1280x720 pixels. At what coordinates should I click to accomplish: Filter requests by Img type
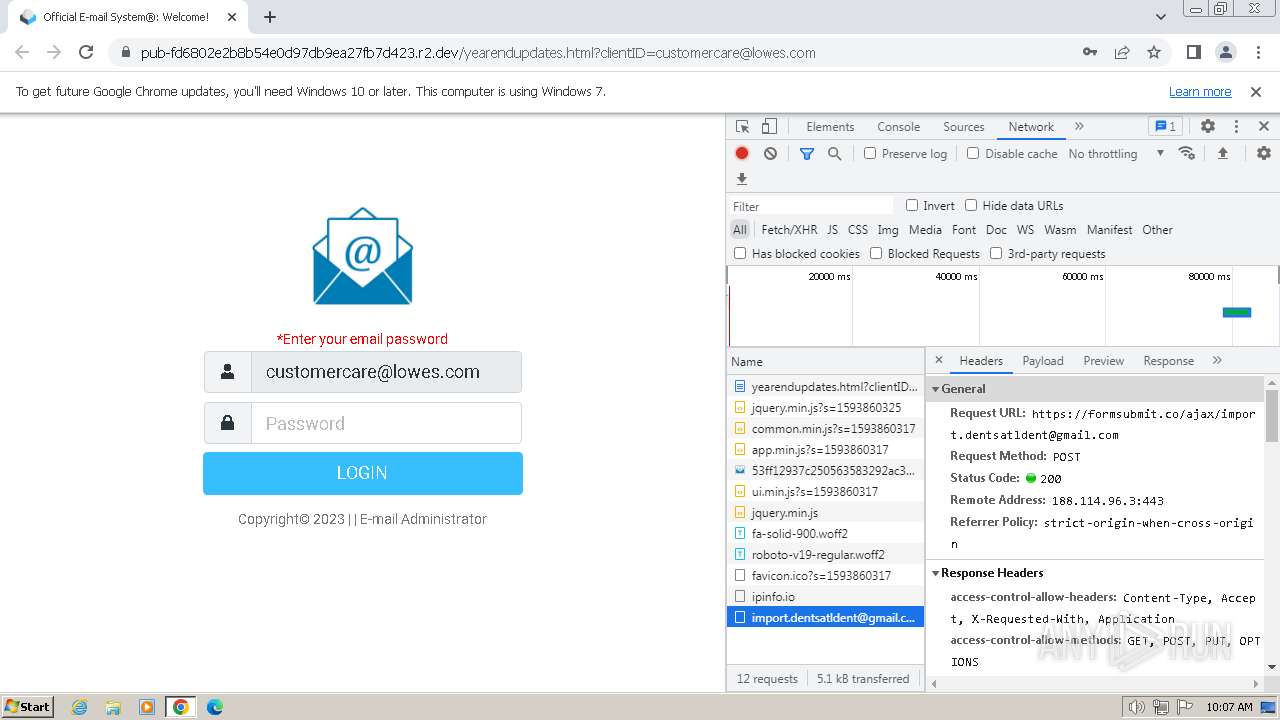click(887, 229)
